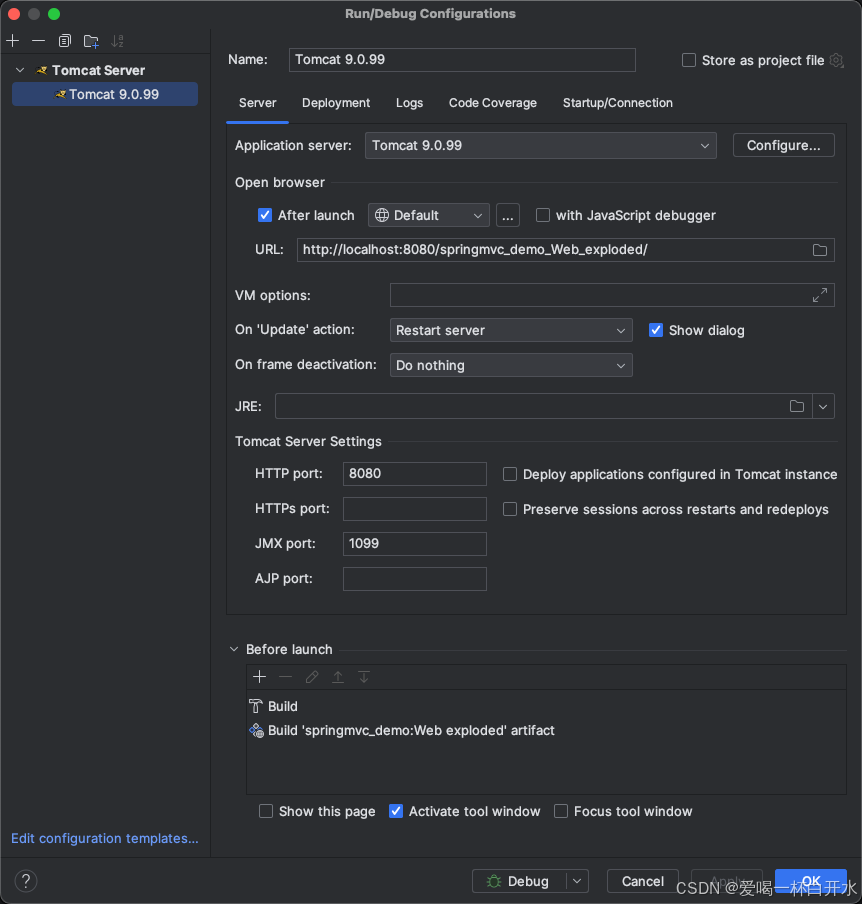The image size is (862, 904).
Task: Collapse the Before launch section
Action: [234, 649]
